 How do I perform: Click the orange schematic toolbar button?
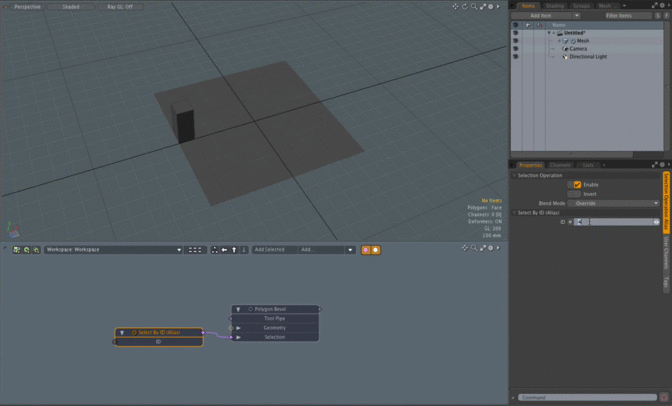366,250
